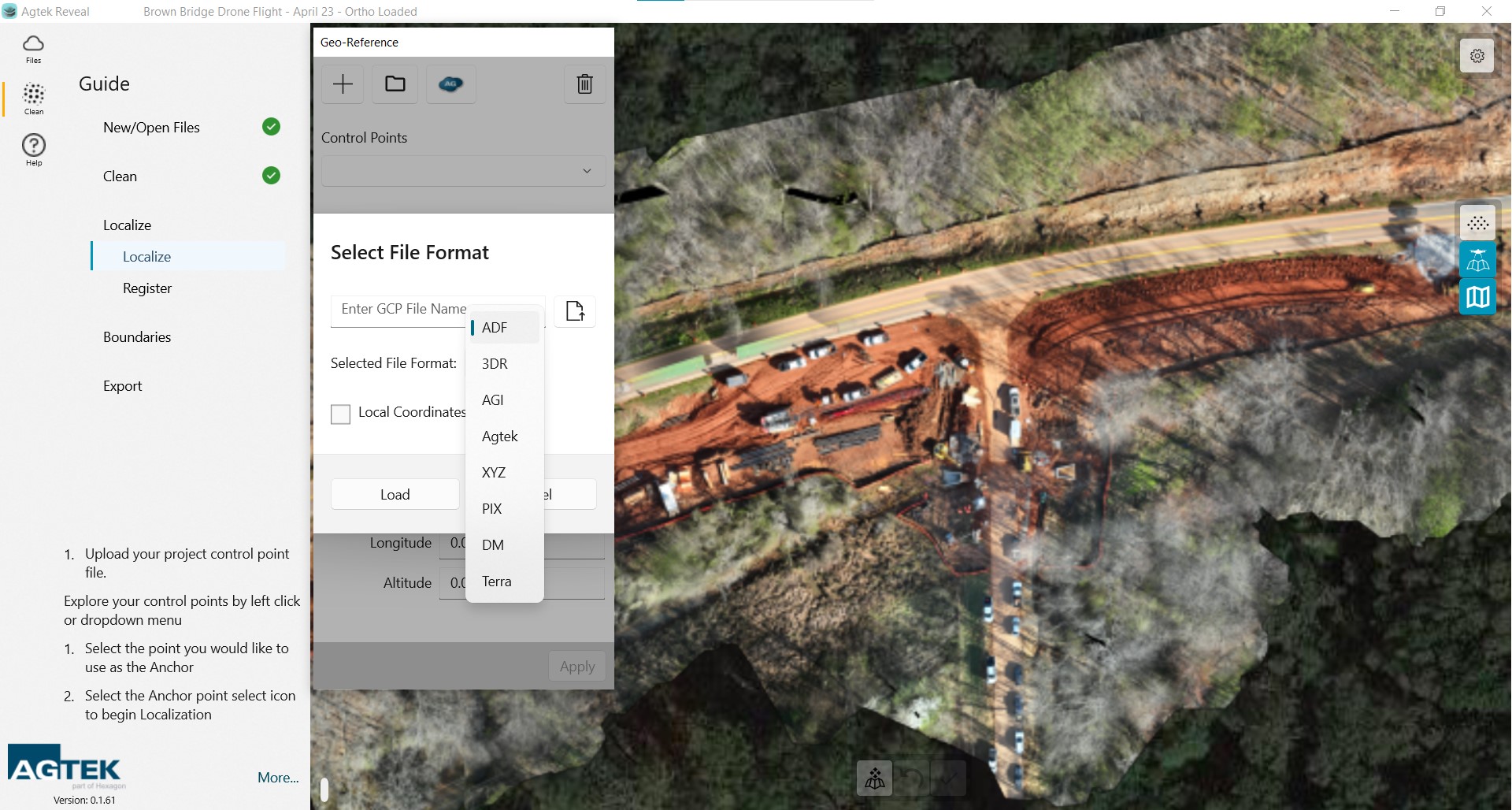Click the add control point plus icon

pos(343,84)
